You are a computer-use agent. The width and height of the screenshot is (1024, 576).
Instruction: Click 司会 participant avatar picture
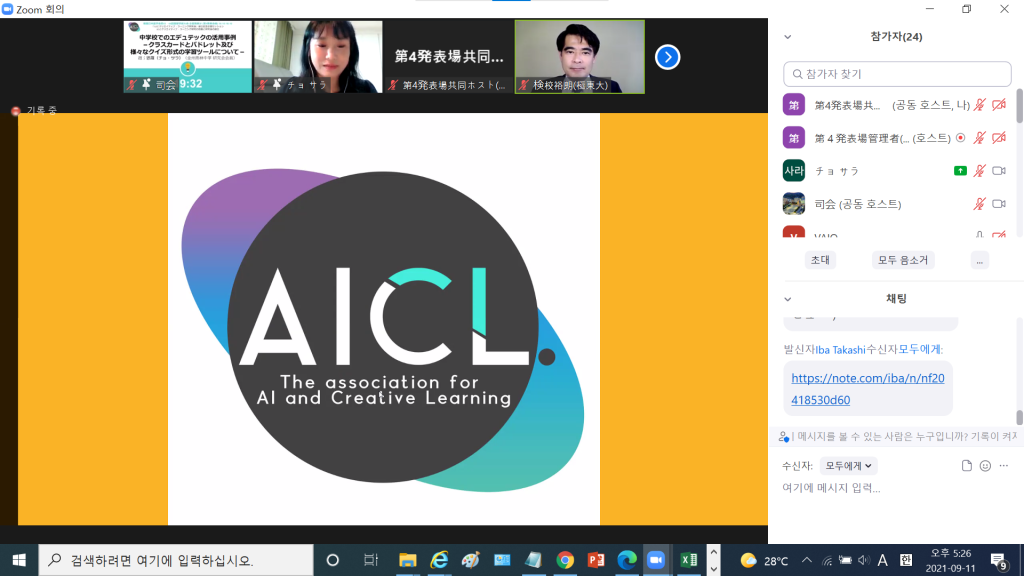click(x=793, y=204)
